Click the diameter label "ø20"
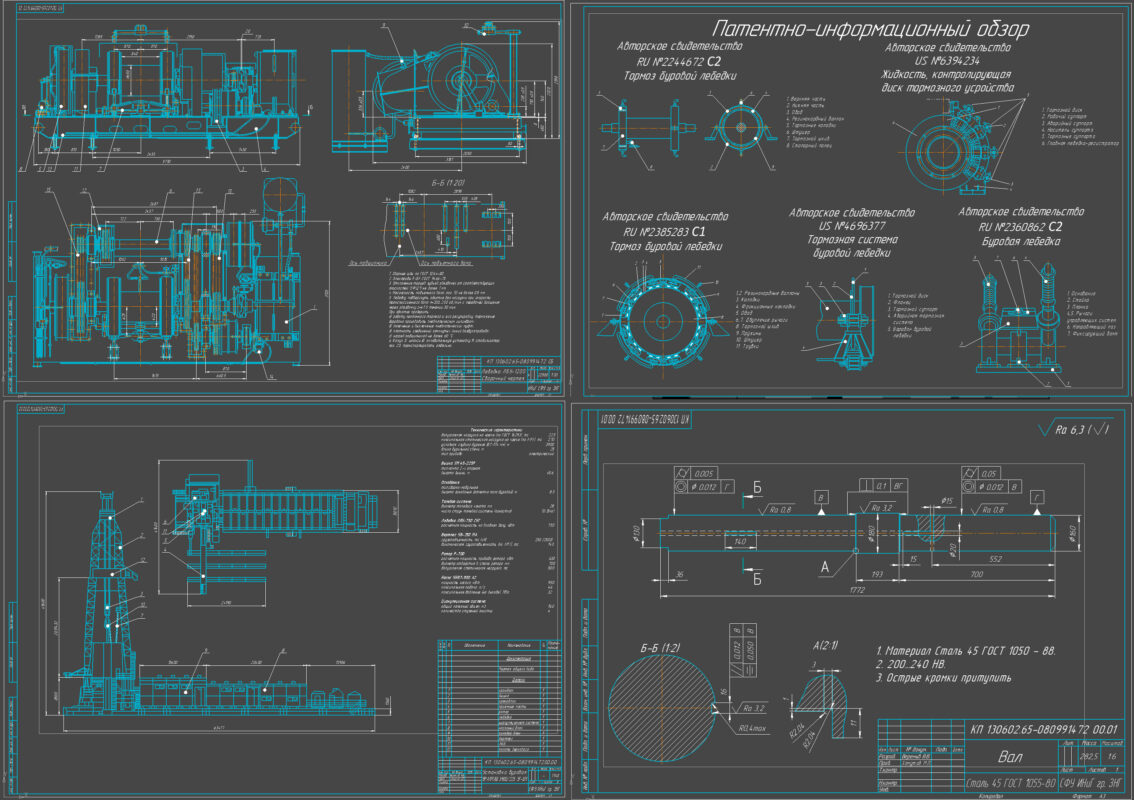The image size is (1134, 800). click(953, 550)
